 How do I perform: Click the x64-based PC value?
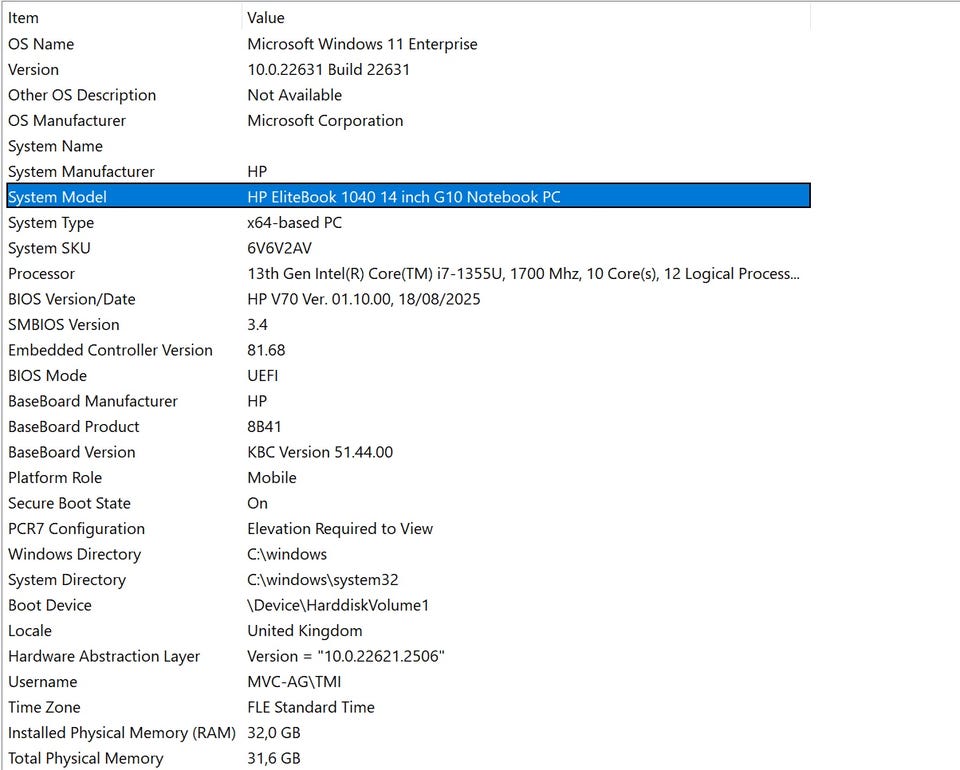[294, 223]
